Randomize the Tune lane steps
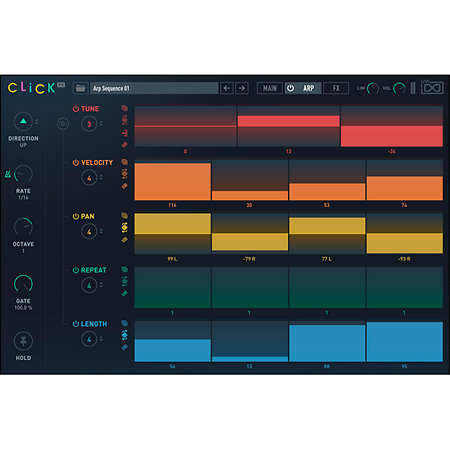Viewport: 450px width, 450px height. coord(125,119)
